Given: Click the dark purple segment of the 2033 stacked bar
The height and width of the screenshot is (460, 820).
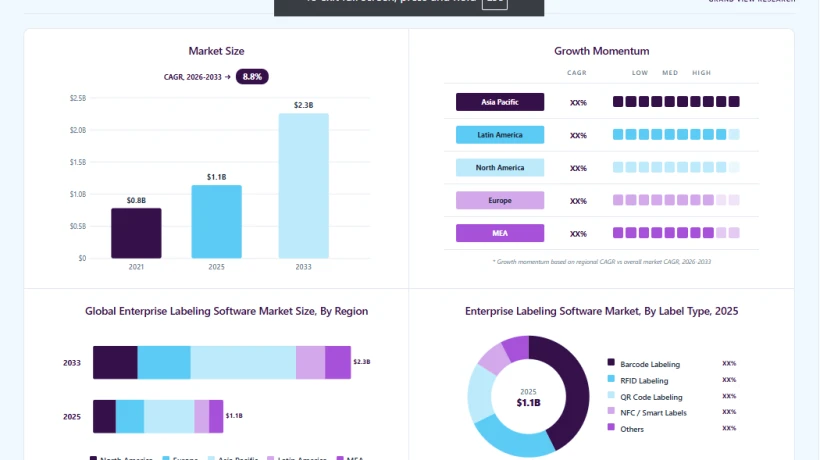Looking at the screenshot, I should click(115, 362).
